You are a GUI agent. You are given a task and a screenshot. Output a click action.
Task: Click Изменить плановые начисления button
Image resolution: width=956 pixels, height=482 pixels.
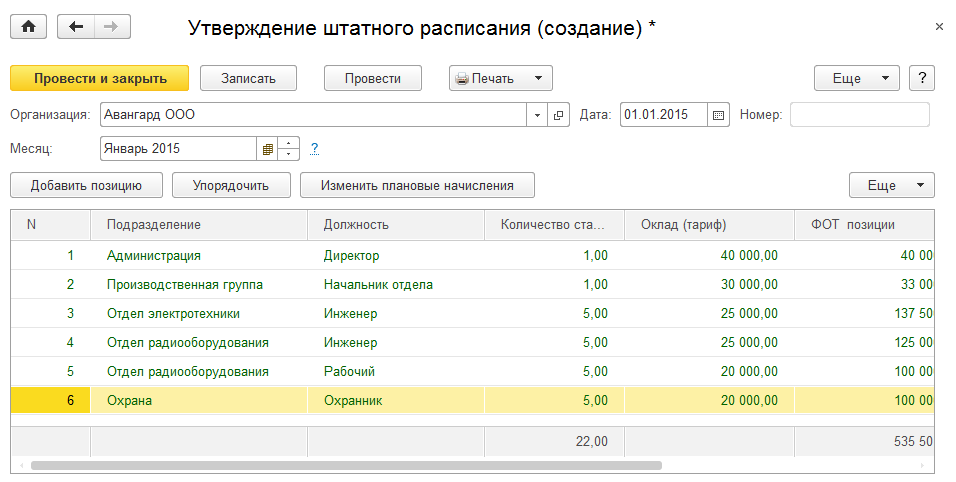click(x=418, y=185)
